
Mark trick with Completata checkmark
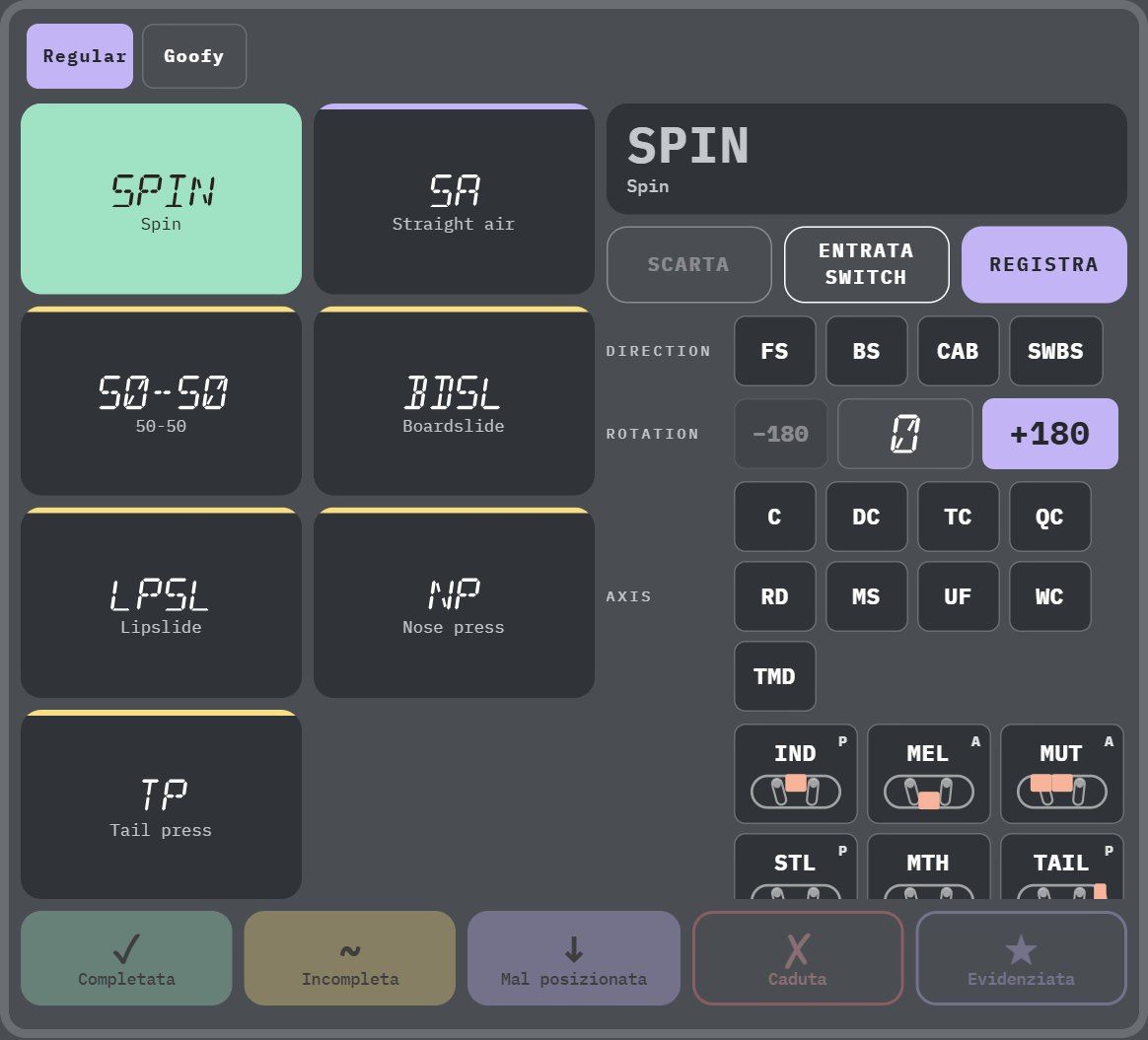click(126, 958)
